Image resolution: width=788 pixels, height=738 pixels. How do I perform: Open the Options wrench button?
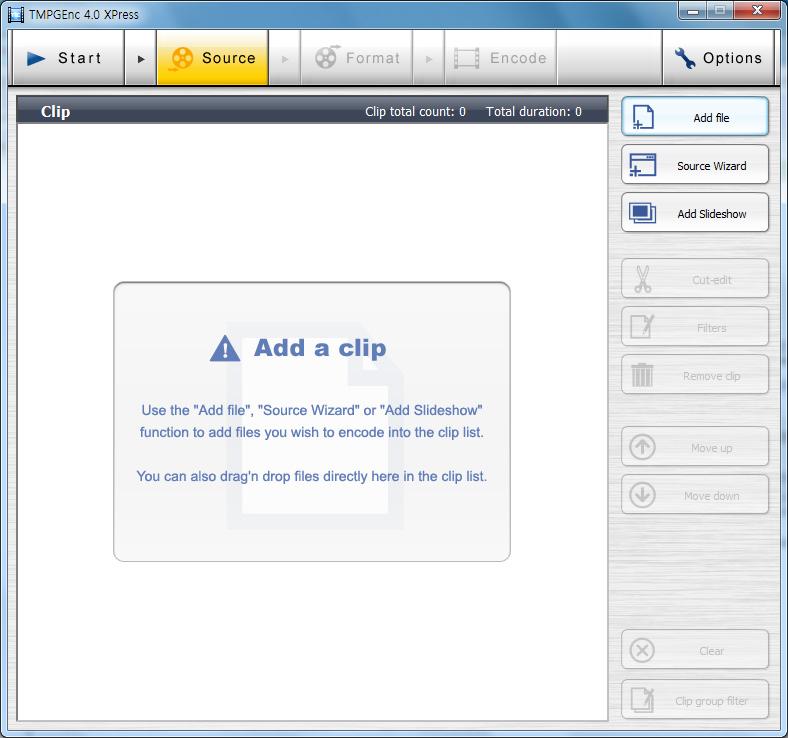tap(718, 58)
